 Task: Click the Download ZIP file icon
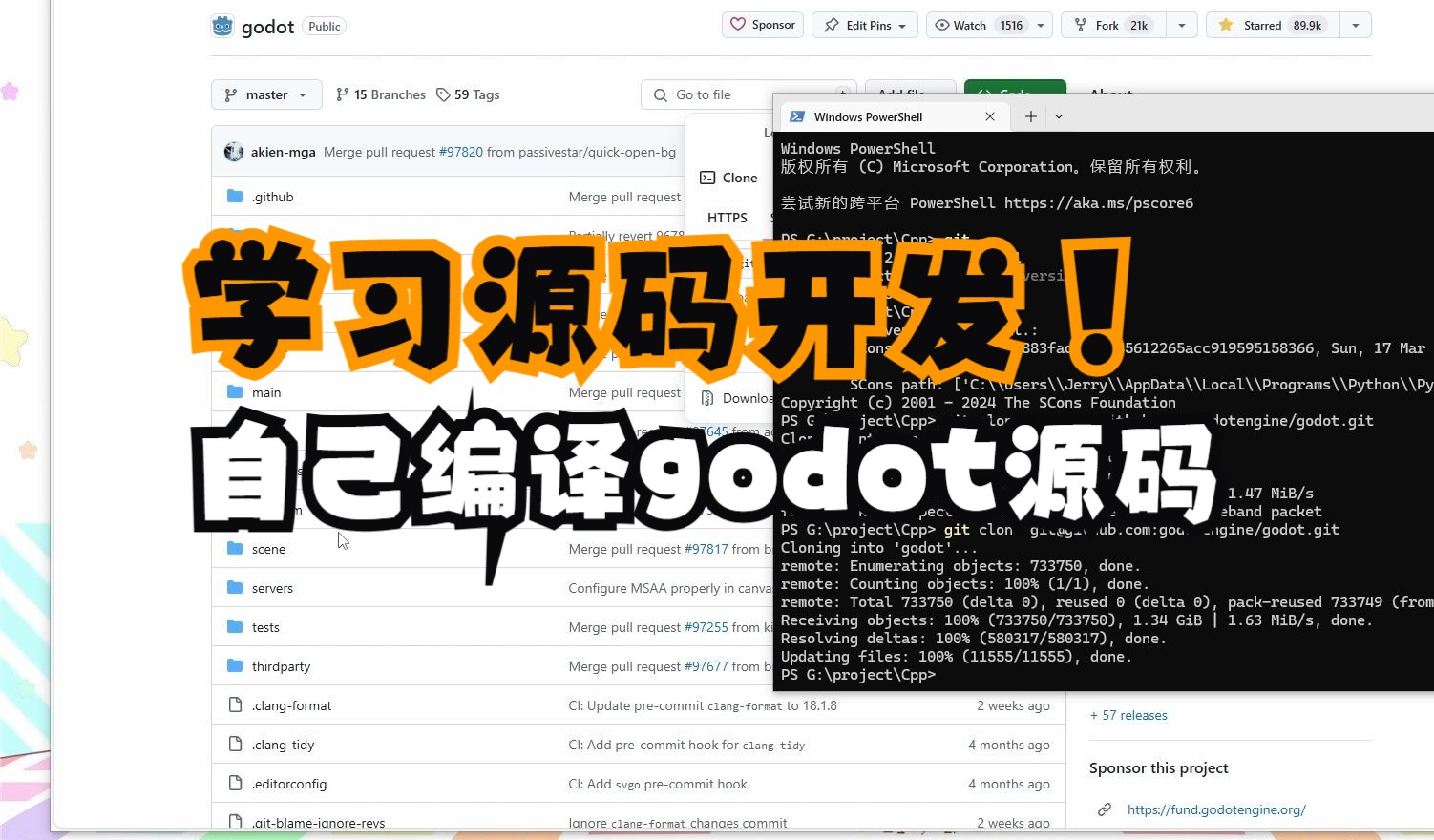click(x=707, y=398)
